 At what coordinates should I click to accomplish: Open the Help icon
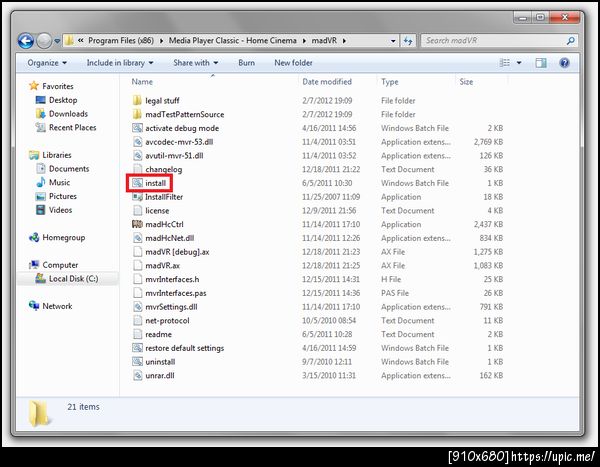[564, 63]
